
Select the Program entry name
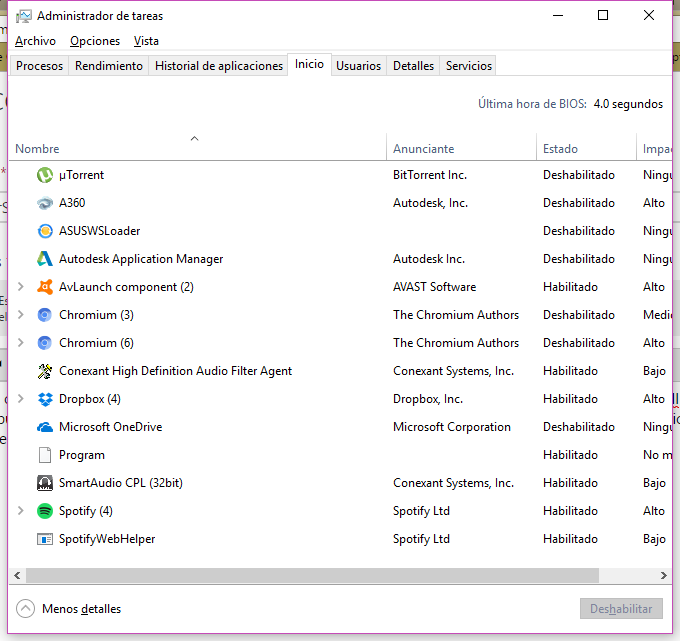click(x=82, y=455)
